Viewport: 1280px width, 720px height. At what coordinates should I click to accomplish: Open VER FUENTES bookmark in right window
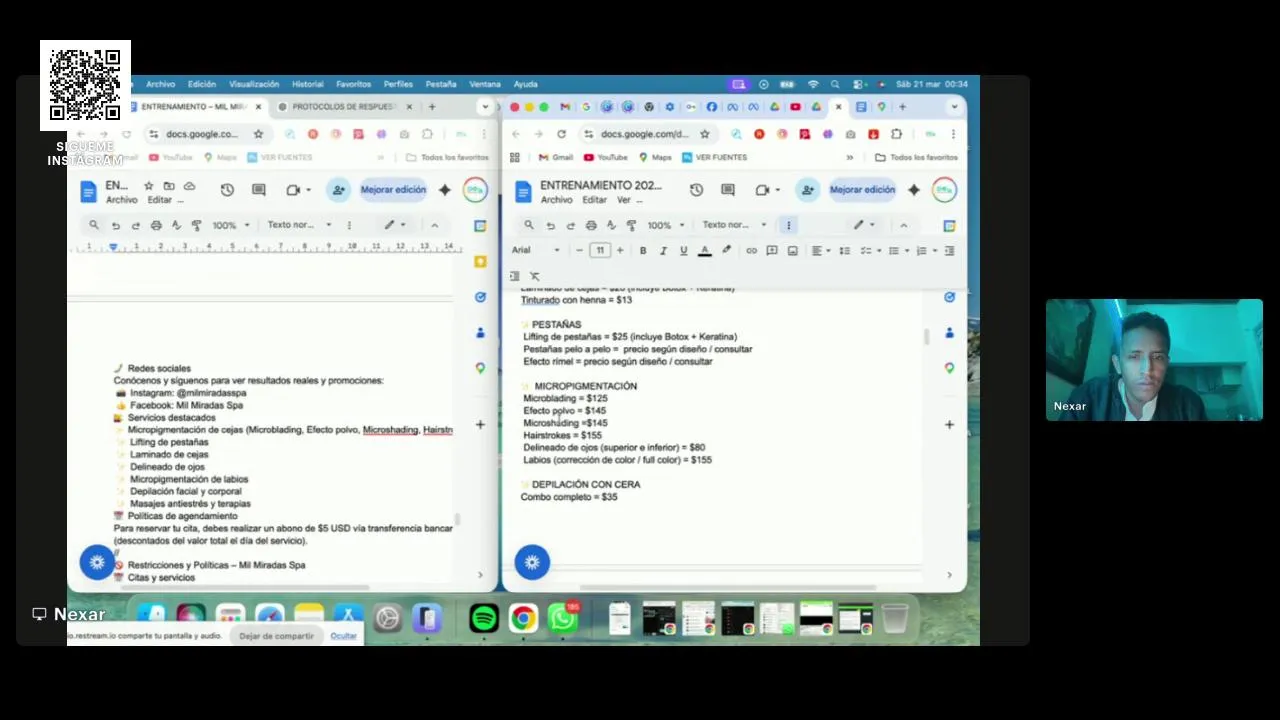(714, 157)
